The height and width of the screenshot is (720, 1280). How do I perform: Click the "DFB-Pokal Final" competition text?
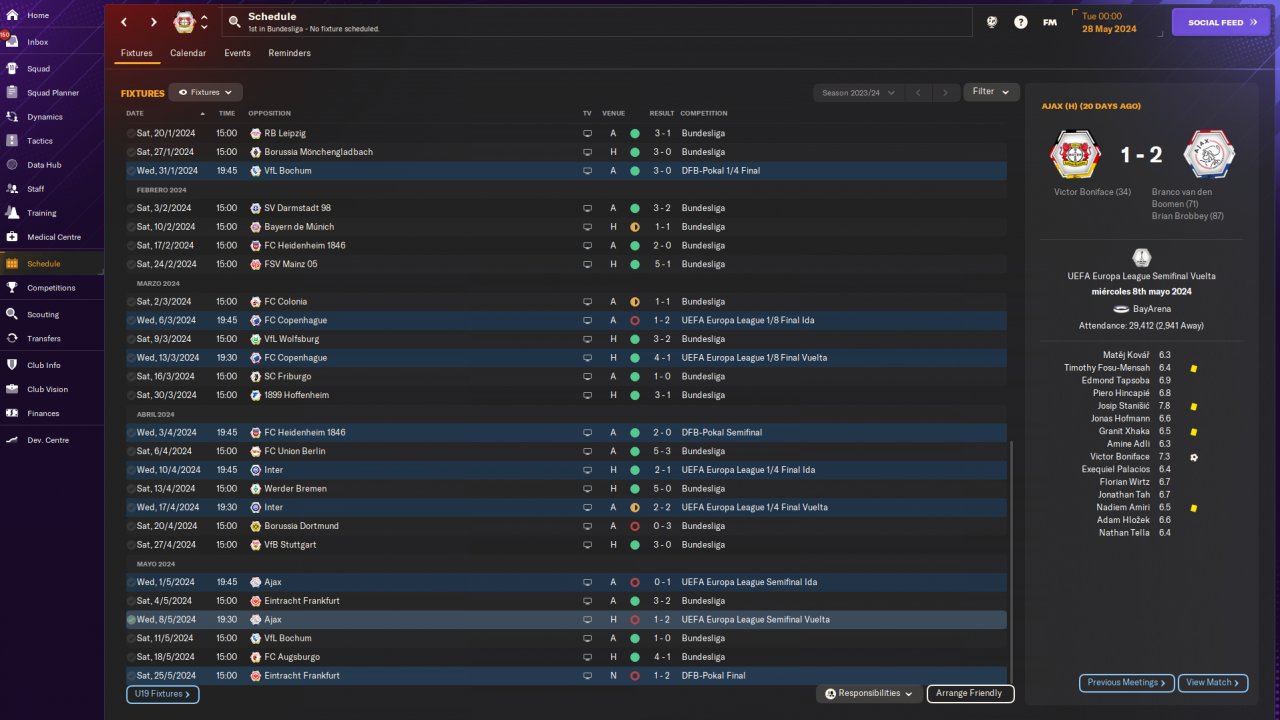coord(715,676)
